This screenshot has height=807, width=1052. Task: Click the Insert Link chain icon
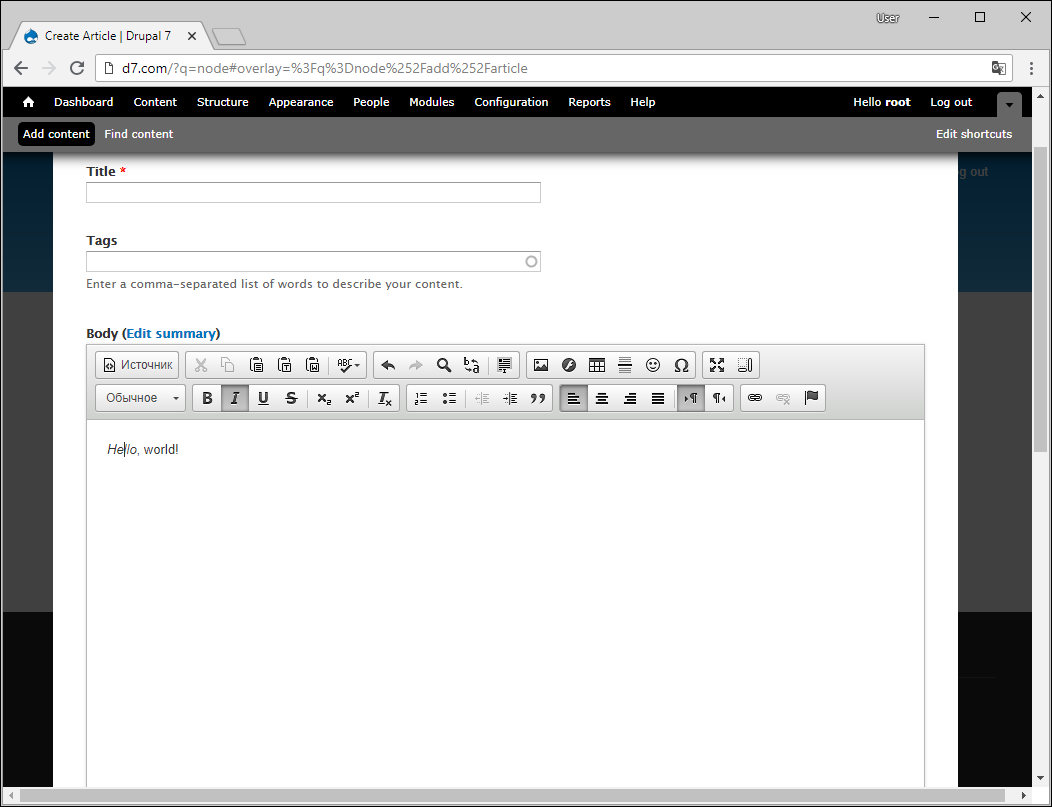[755, 398]
